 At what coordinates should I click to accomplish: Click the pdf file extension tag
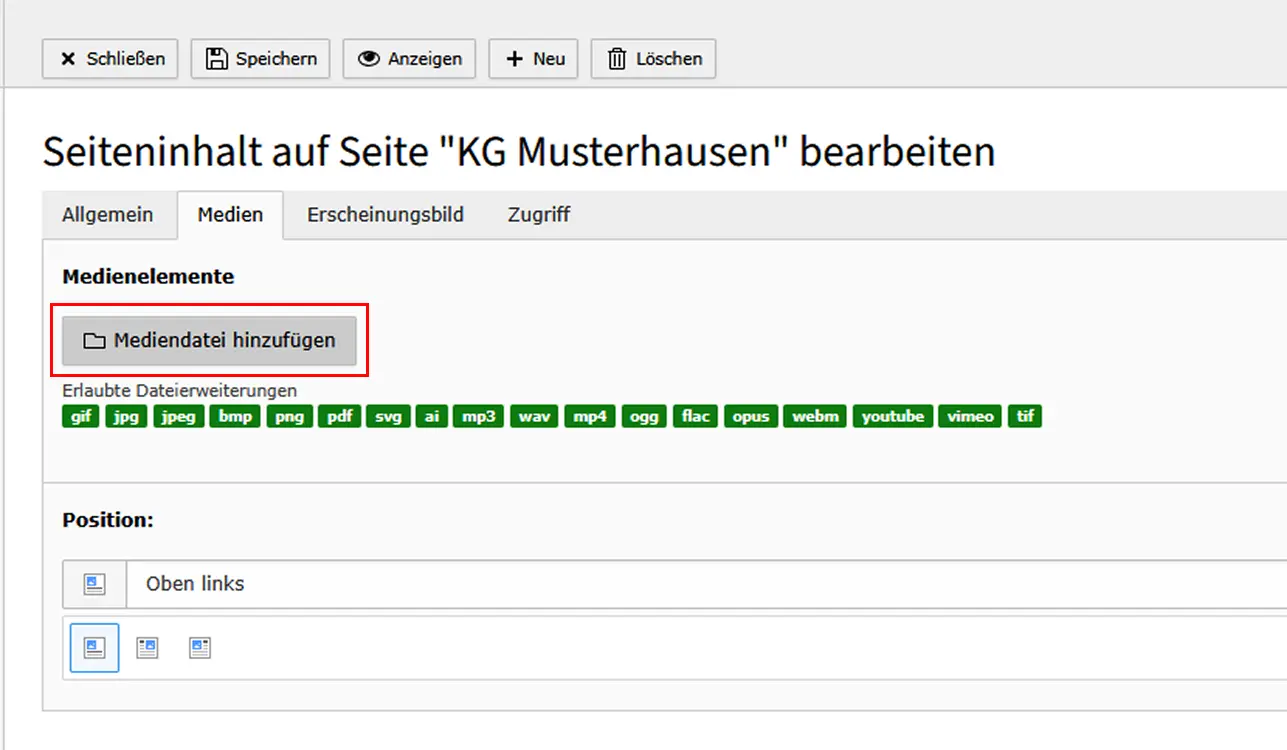tap(340, 416)
